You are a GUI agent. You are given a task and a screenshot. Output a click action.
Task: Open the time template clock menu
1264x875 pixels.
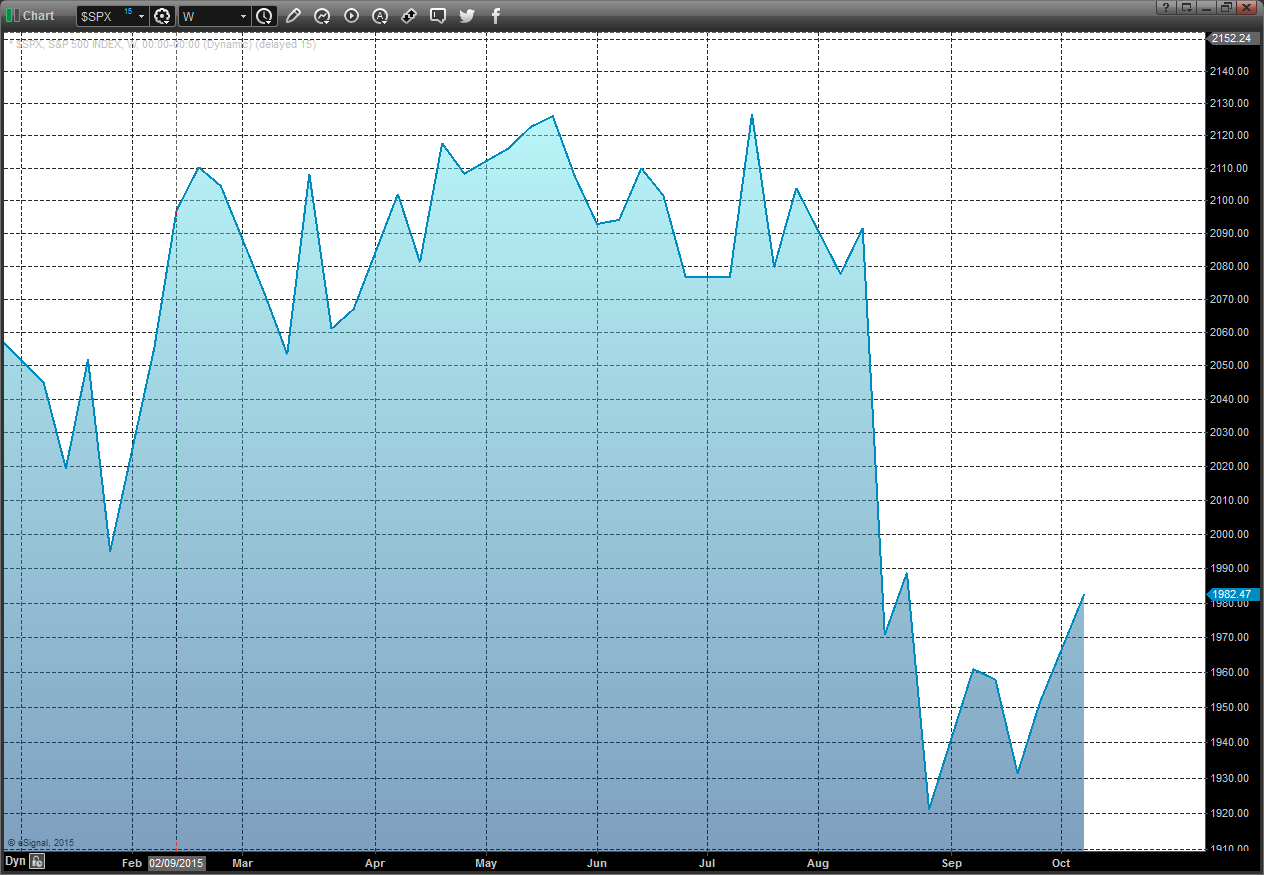[x=264, y=16]
